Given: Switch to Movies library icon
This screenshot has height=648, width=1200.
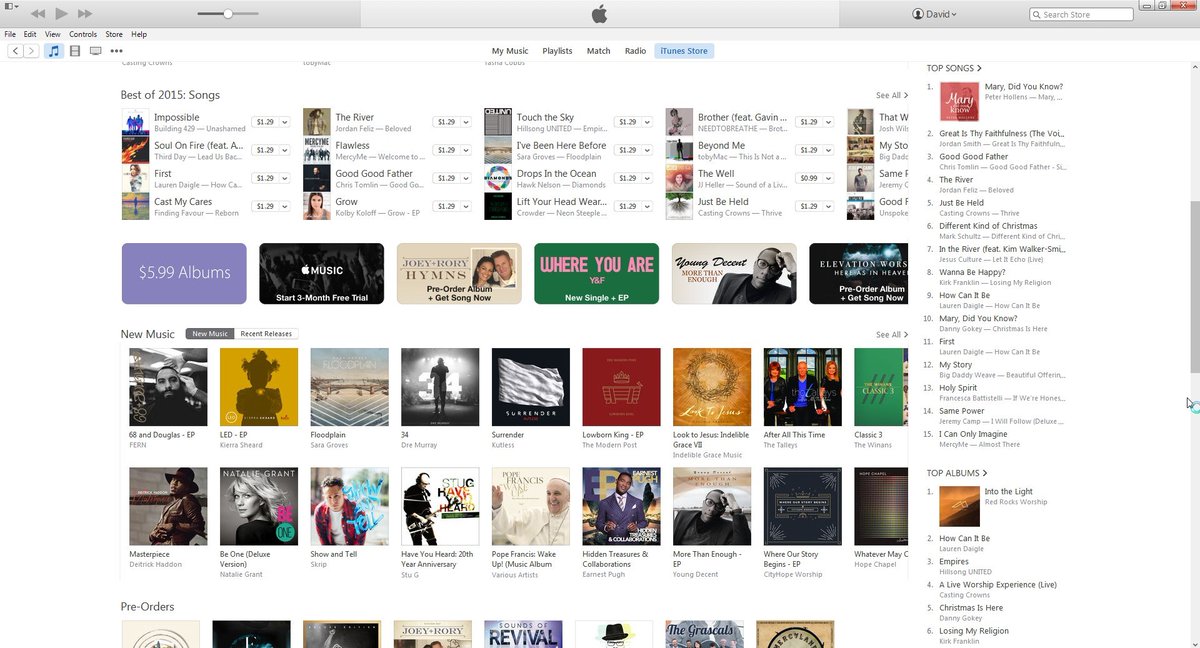Looking at the screenshot, I should click(75, 50).
